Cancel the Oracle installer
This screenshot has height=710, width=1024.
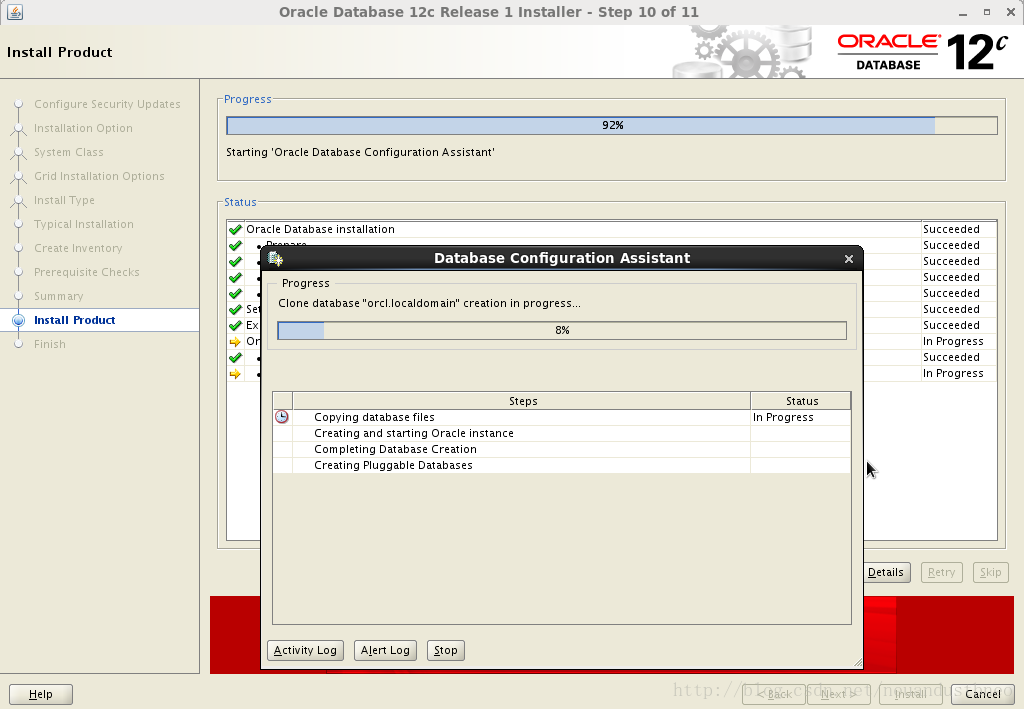pyautogui.click(x=982, y=694)
